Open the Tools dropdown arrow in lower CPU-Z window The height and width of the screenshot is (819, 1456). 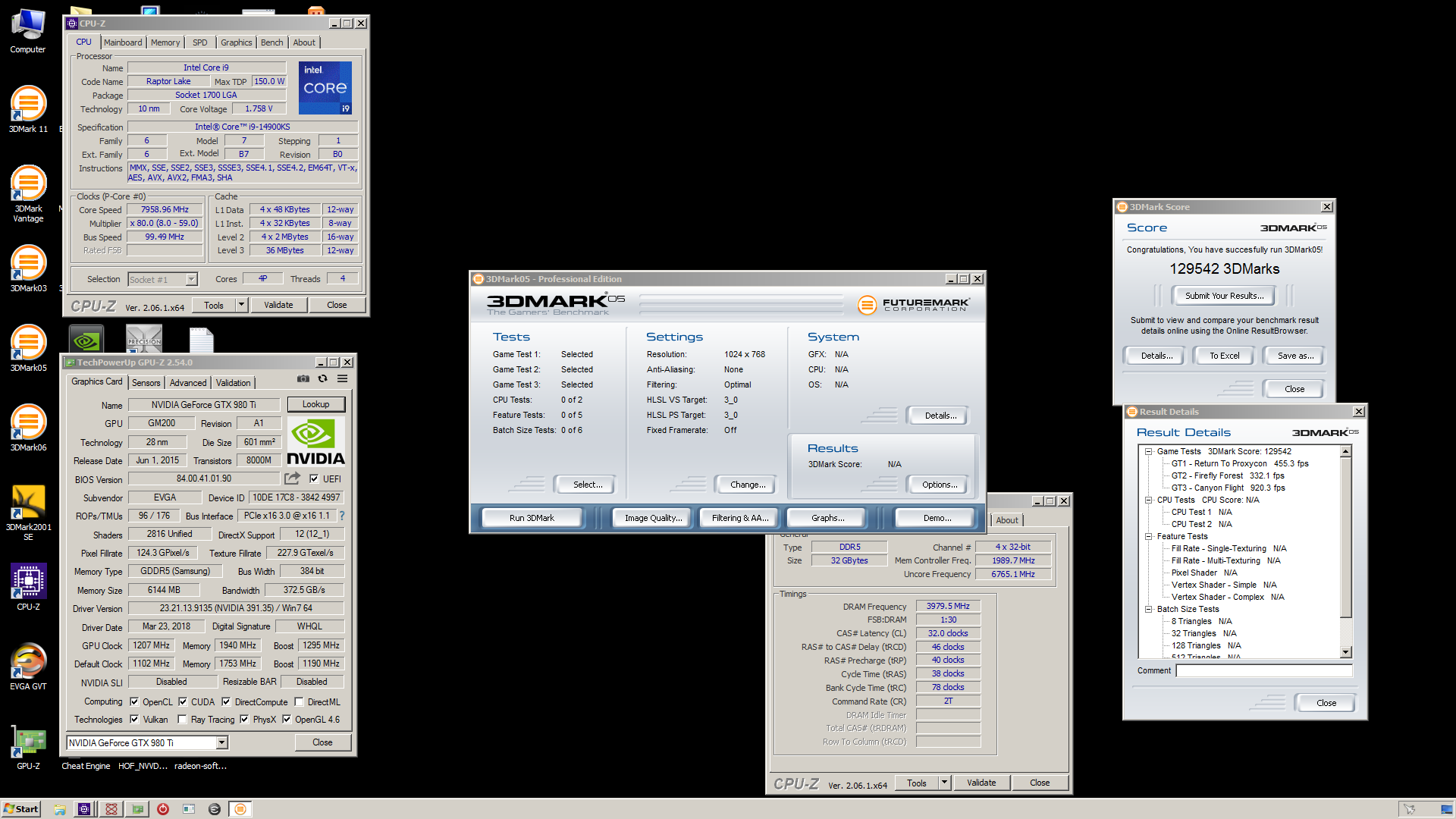pos(945,783)
